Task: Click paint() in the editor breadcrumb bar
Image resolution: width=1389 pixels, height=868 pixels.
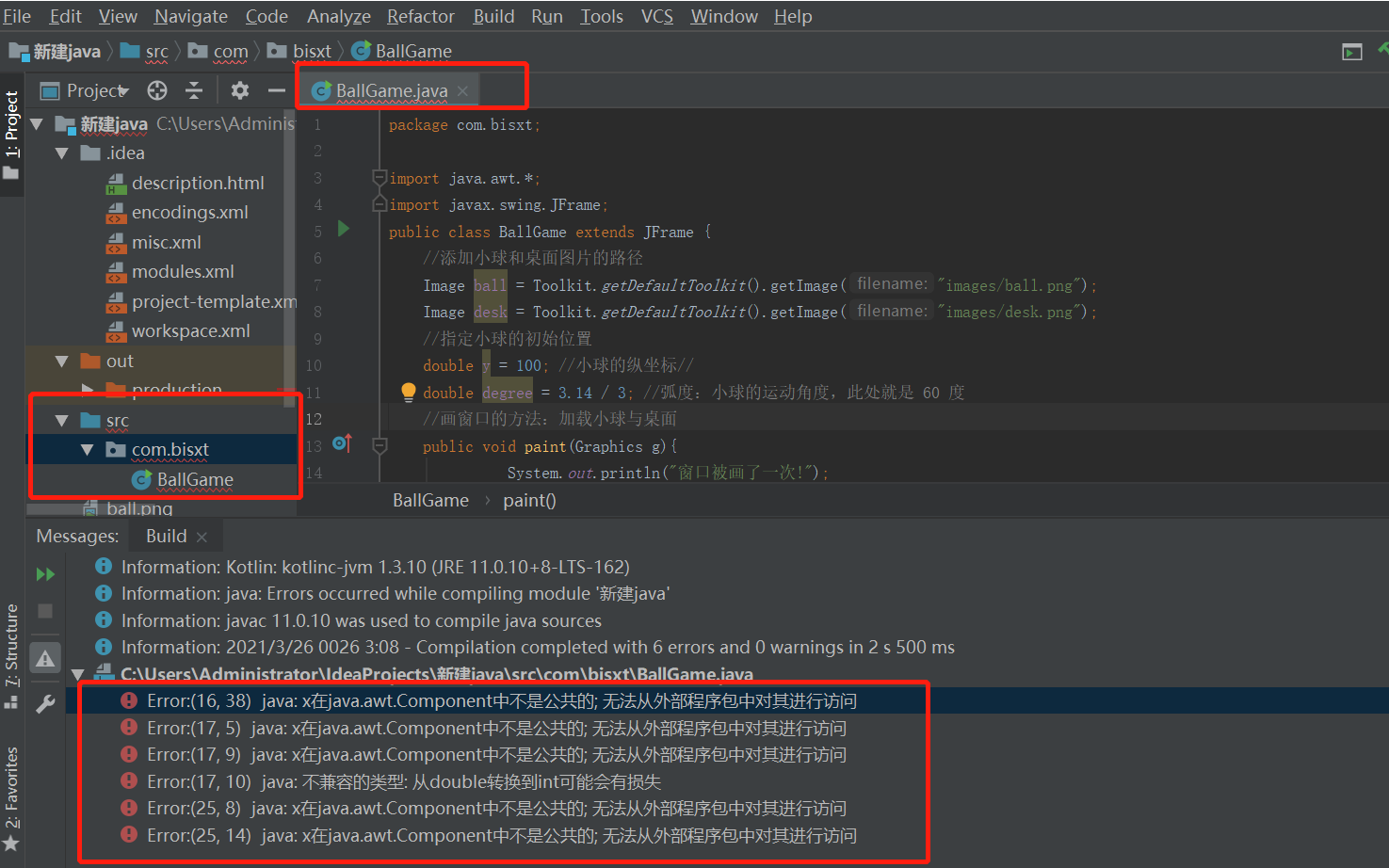Action: click(529, 500)
